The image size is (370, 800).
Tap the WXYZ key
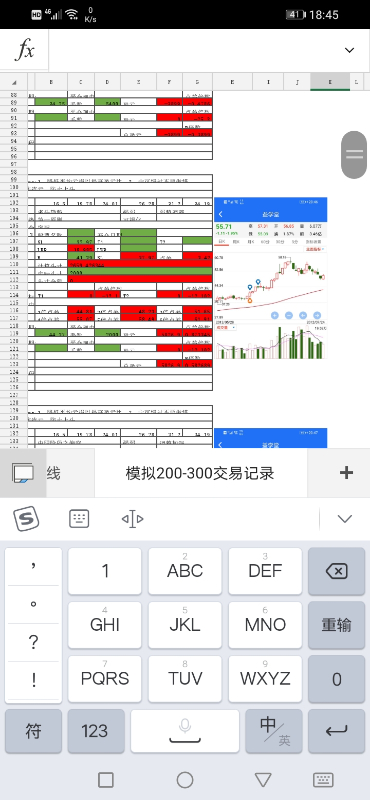point(265,679)
